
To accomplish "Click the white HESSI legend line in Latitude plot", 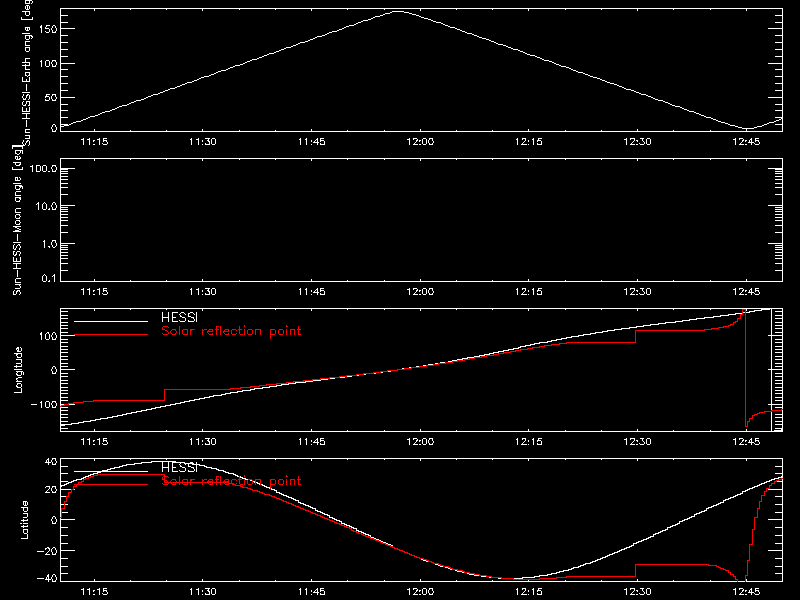I will coord(111,471).
